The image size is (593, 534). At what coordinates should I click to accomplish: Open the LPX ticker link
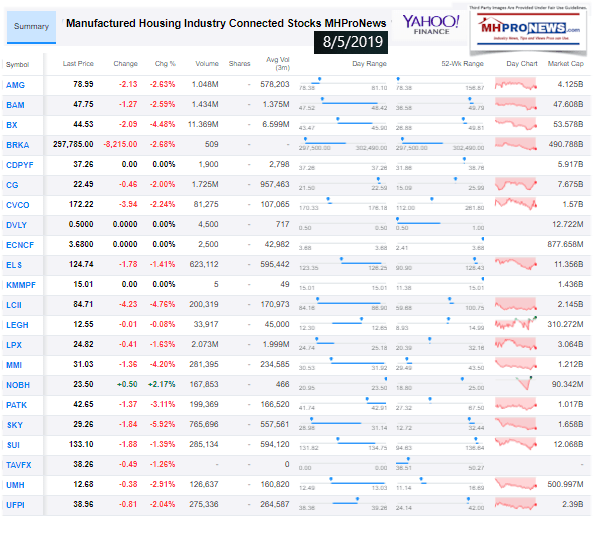tap(14, 345)
